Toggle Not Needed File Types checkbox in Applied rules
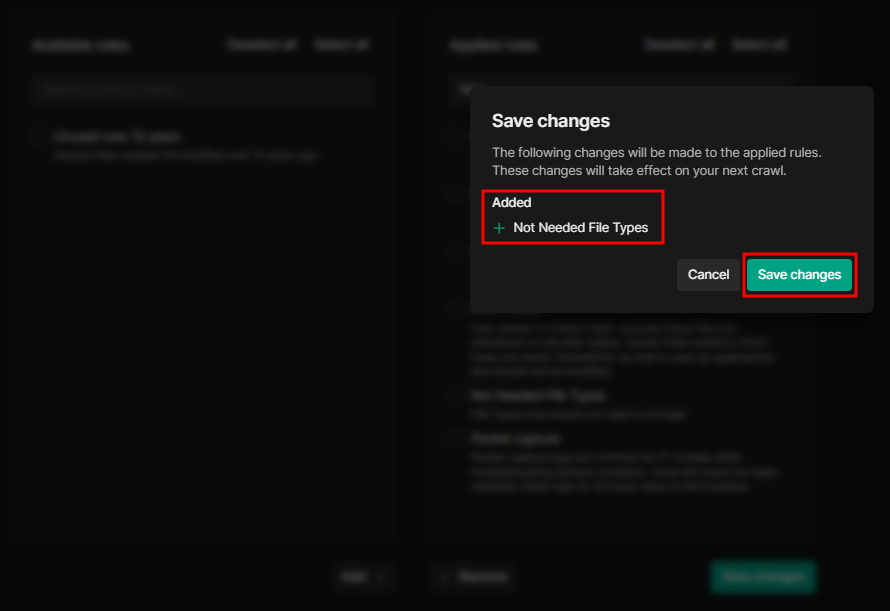Image resolution: width=890 pixels, height=611 pixels. tap(455, 397)
